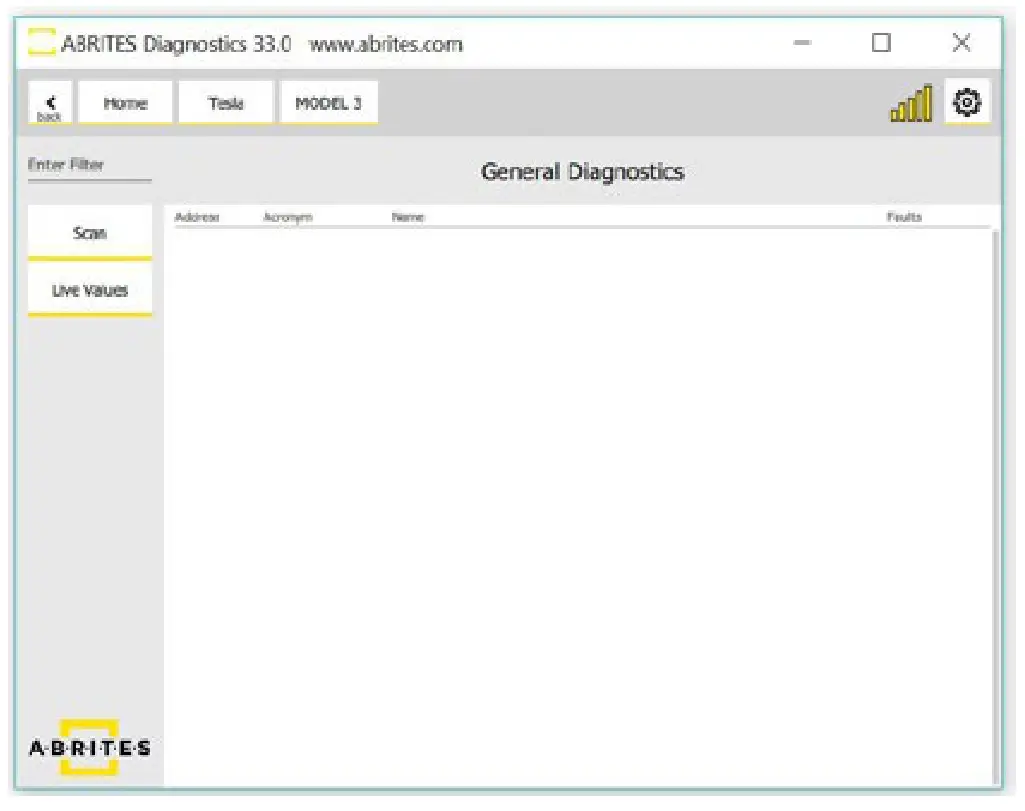Check the yellow signal strength bars icon
1025x811 pixels.
tap(911, 103)
